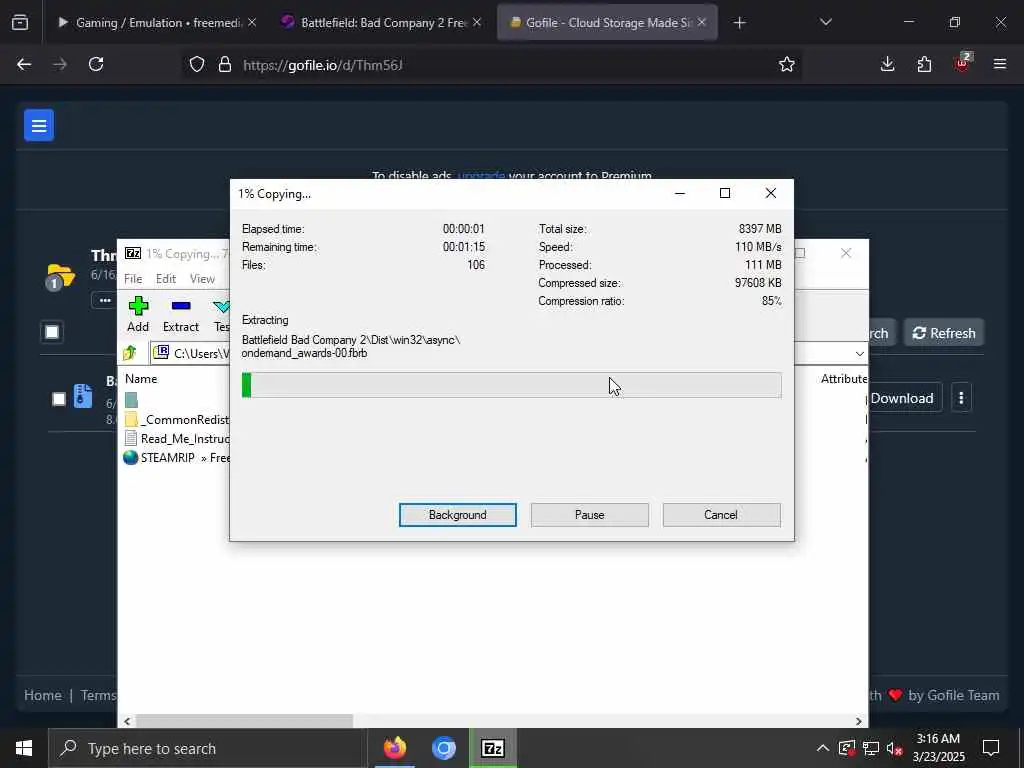Click the Chrome taskbar icon
This screenshot has height=768, width=1024.
(x=443, y=748)
